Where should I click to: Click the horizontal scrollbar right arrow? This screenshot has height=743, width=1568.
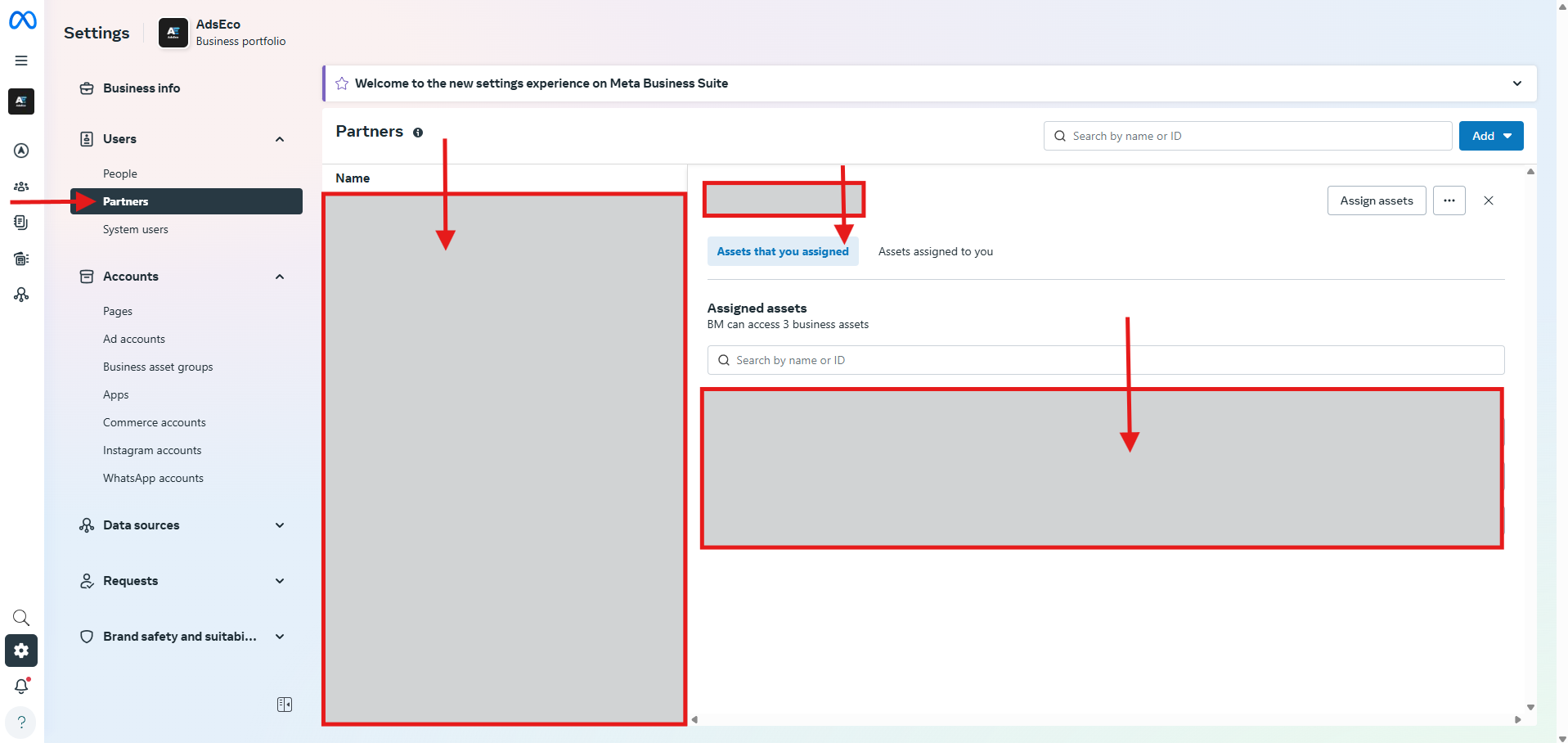(x=1518, y=720)
